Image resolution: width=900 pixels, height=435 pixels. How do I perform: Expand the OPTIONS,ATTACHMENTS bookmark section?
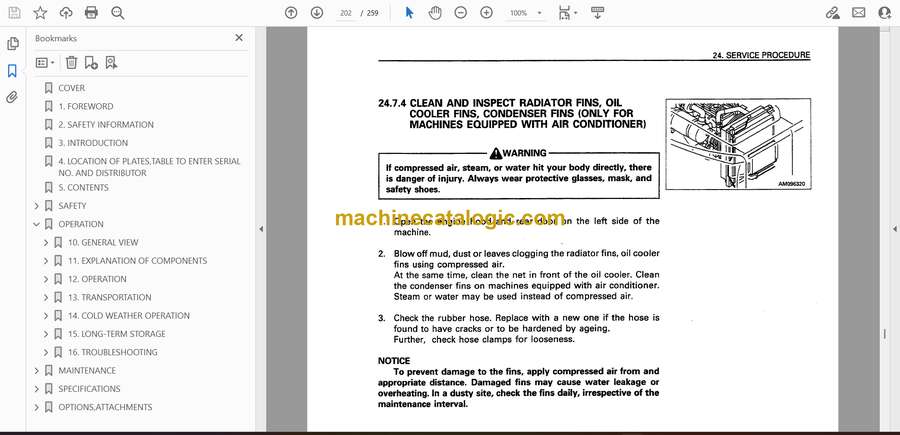pos(37,407)
